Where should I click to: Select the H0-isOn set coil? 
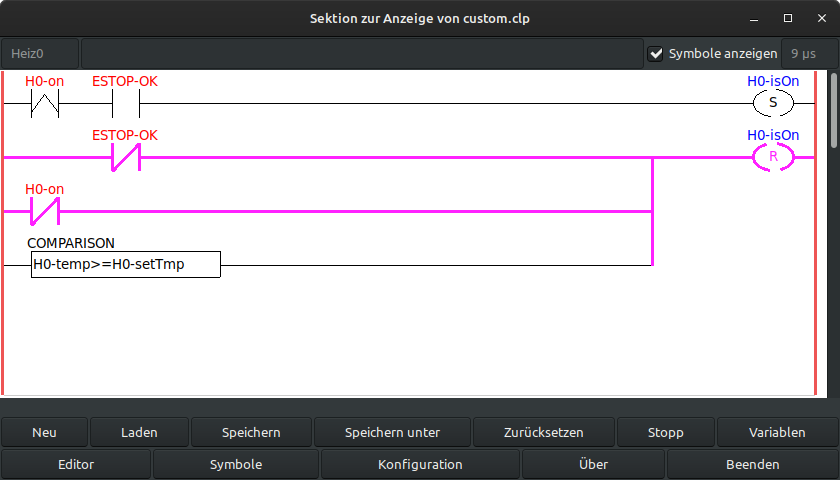pos(772,103)
